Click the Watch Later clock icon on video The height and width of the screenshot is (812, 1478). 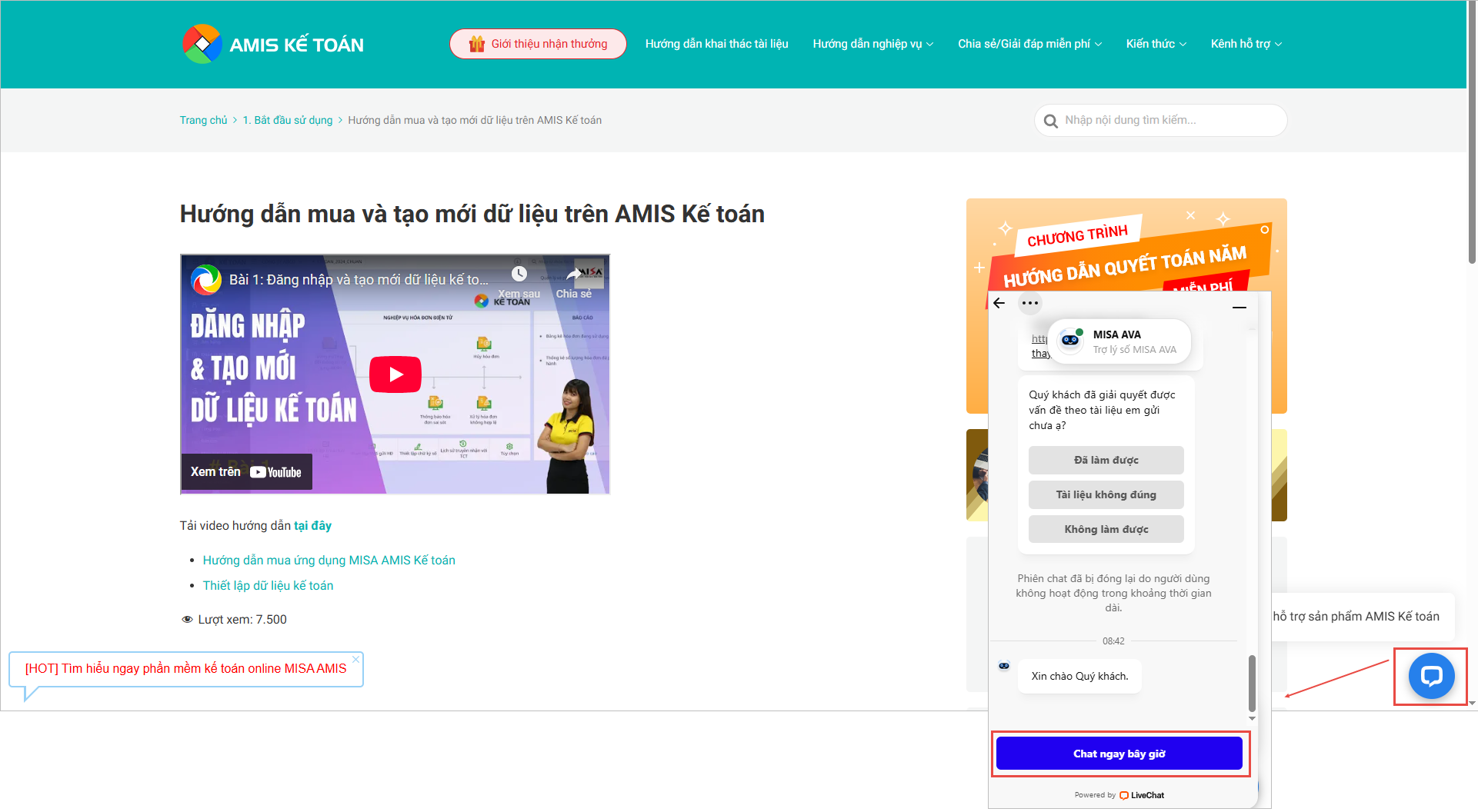click(x=519, y=275)
